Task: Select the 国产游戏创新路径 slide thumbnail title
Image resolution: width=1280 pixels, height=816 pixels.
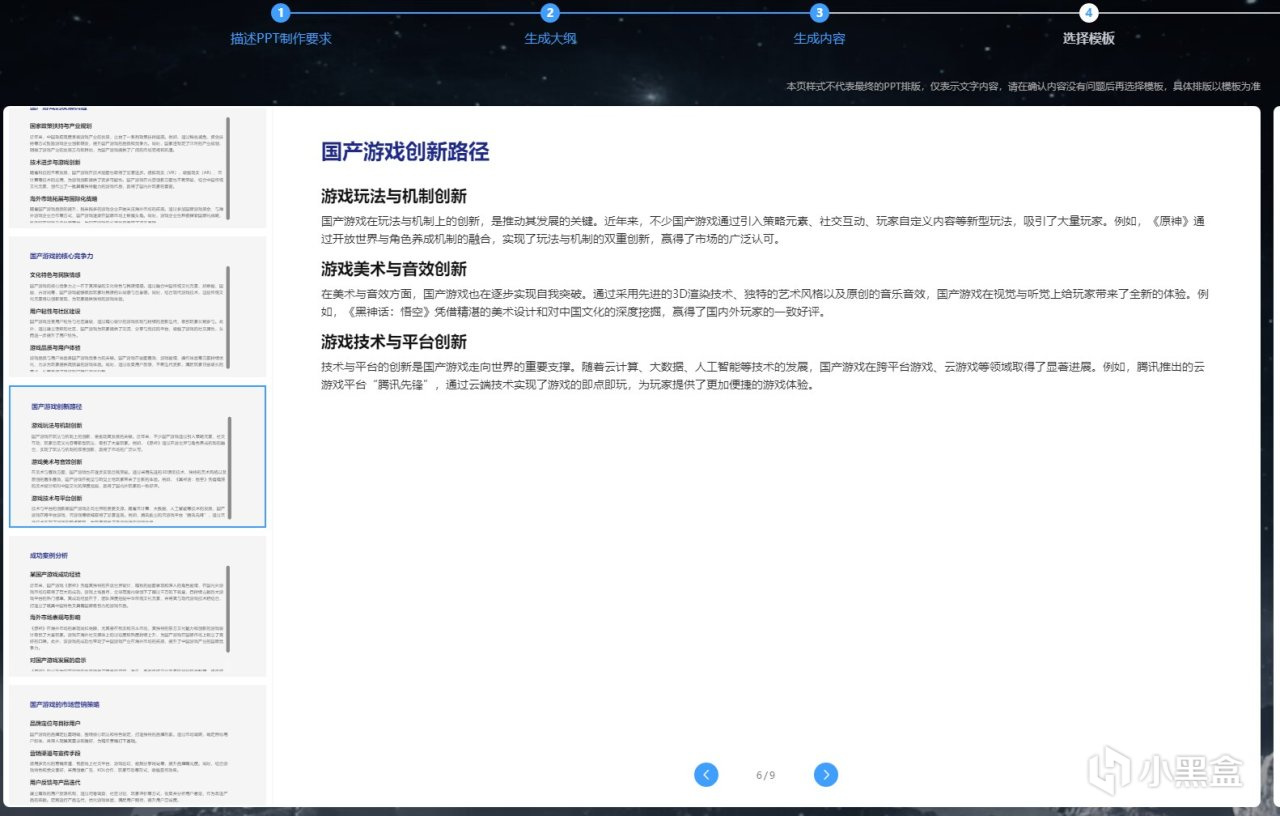Action: click(x=57, y=407)
